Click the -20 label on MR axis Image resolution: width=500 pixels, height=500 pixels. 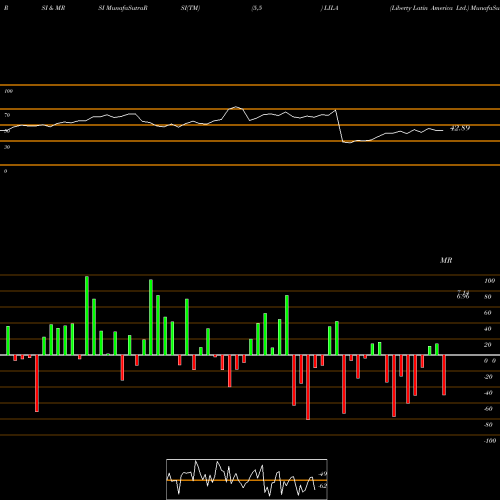(x=488, y=377)
